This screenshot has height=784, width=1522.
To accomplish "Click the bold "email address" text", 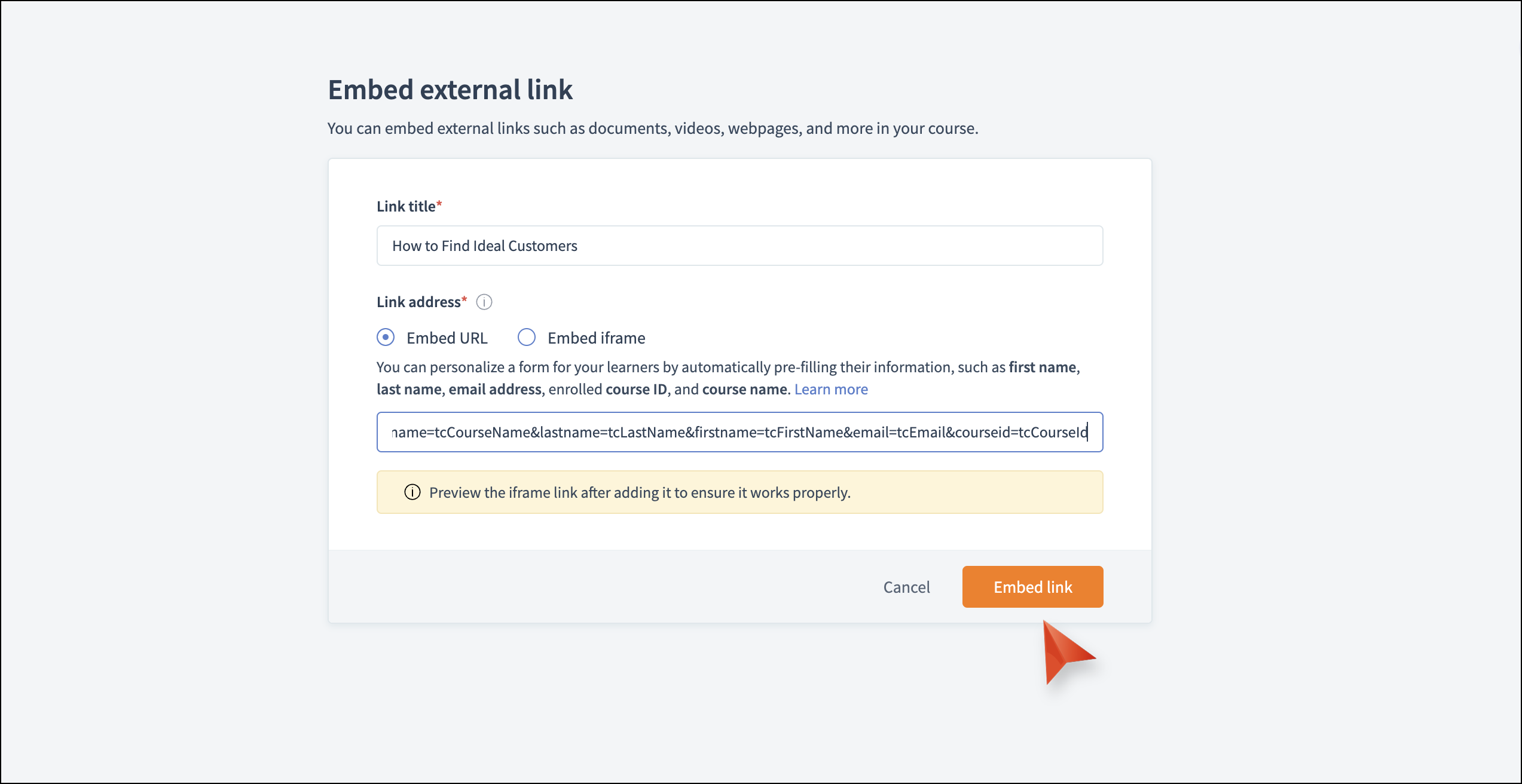I will pyautogui.click(x=495, y=390).
